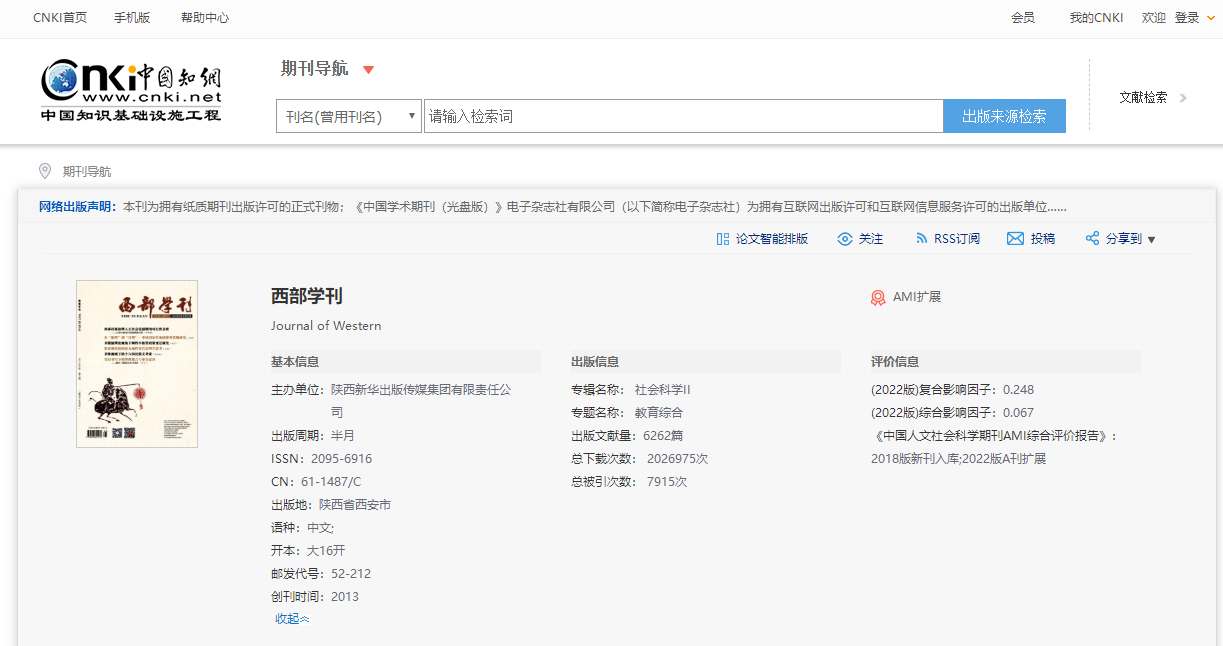Click the 西部学刊 journal cover thumbnail
1223x646 pixels.
(x=137, y=364)
